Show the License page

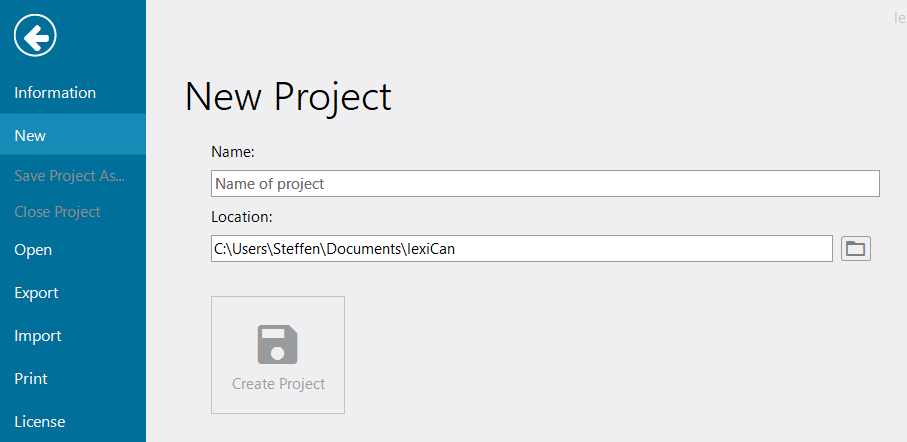pyautogui.click(x=40, y=422)
